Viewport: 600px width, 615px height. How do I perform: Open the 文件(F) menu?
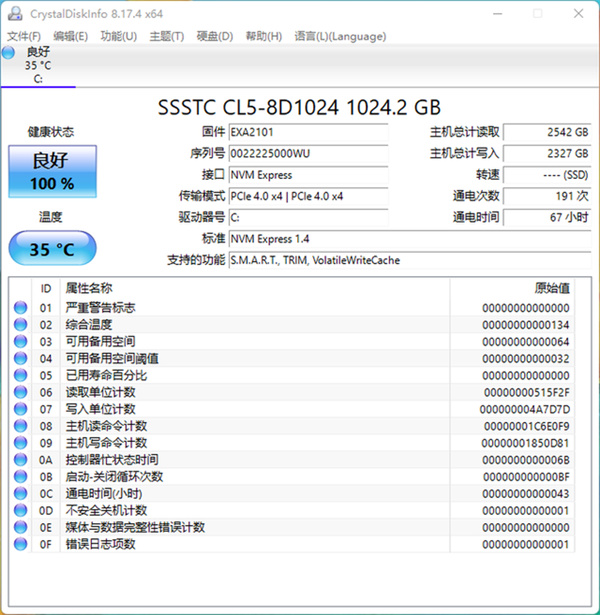point(24,36)
